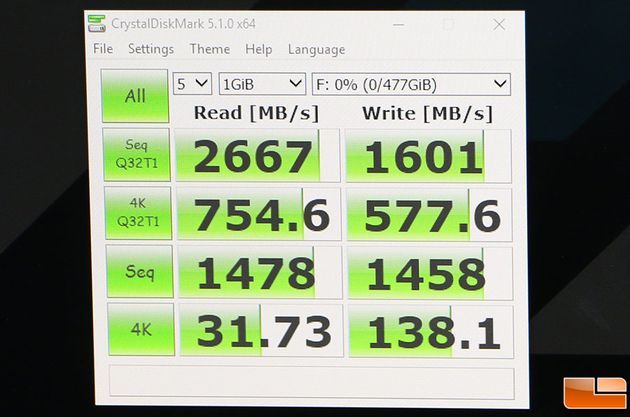This screenshot has width=630, height=417.
Task: Open the Help menu
Action: coord(259,49)
